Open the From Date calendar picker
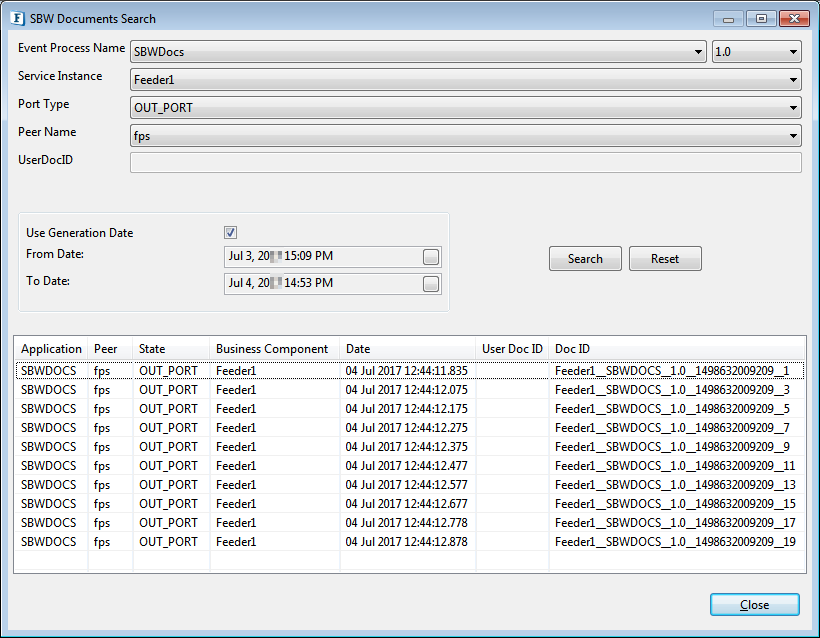820x638 pixels. pyautogui.click(x=430, y=257)
